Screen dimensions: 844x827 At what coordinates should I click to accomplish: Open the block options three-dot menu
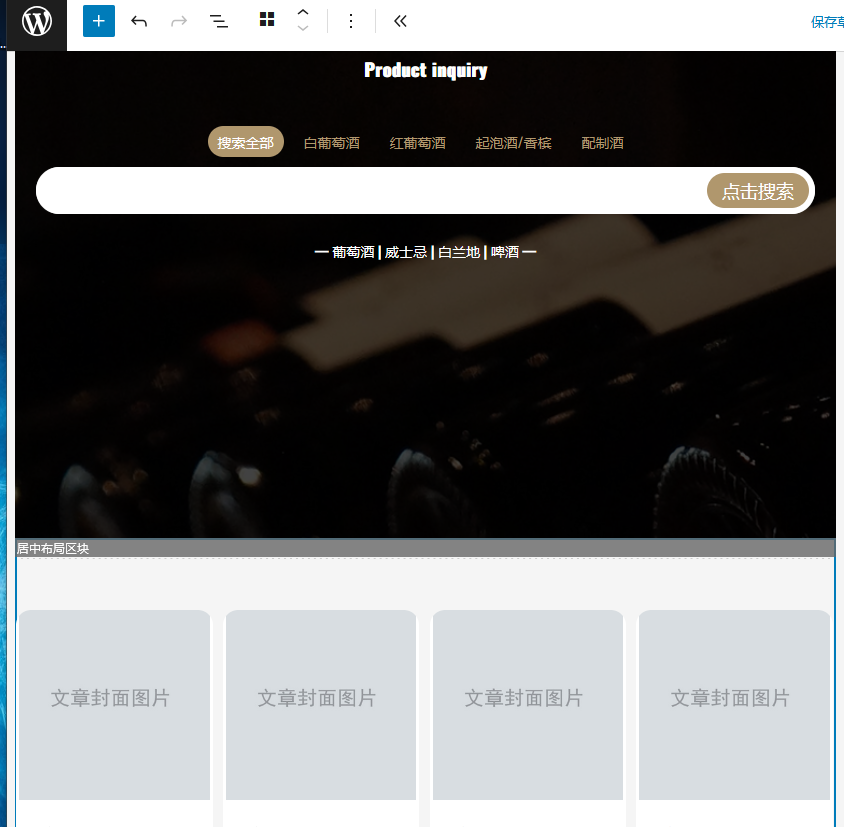pyautogui.click(x=351, y=21)
